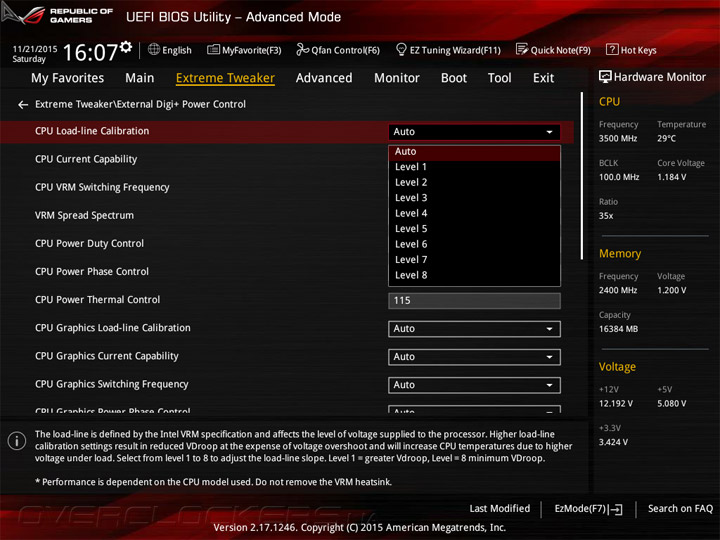This screenshot has width=720, height=540.
Task: Select Level 7 load-line option
Action: [x=474, y=260]
